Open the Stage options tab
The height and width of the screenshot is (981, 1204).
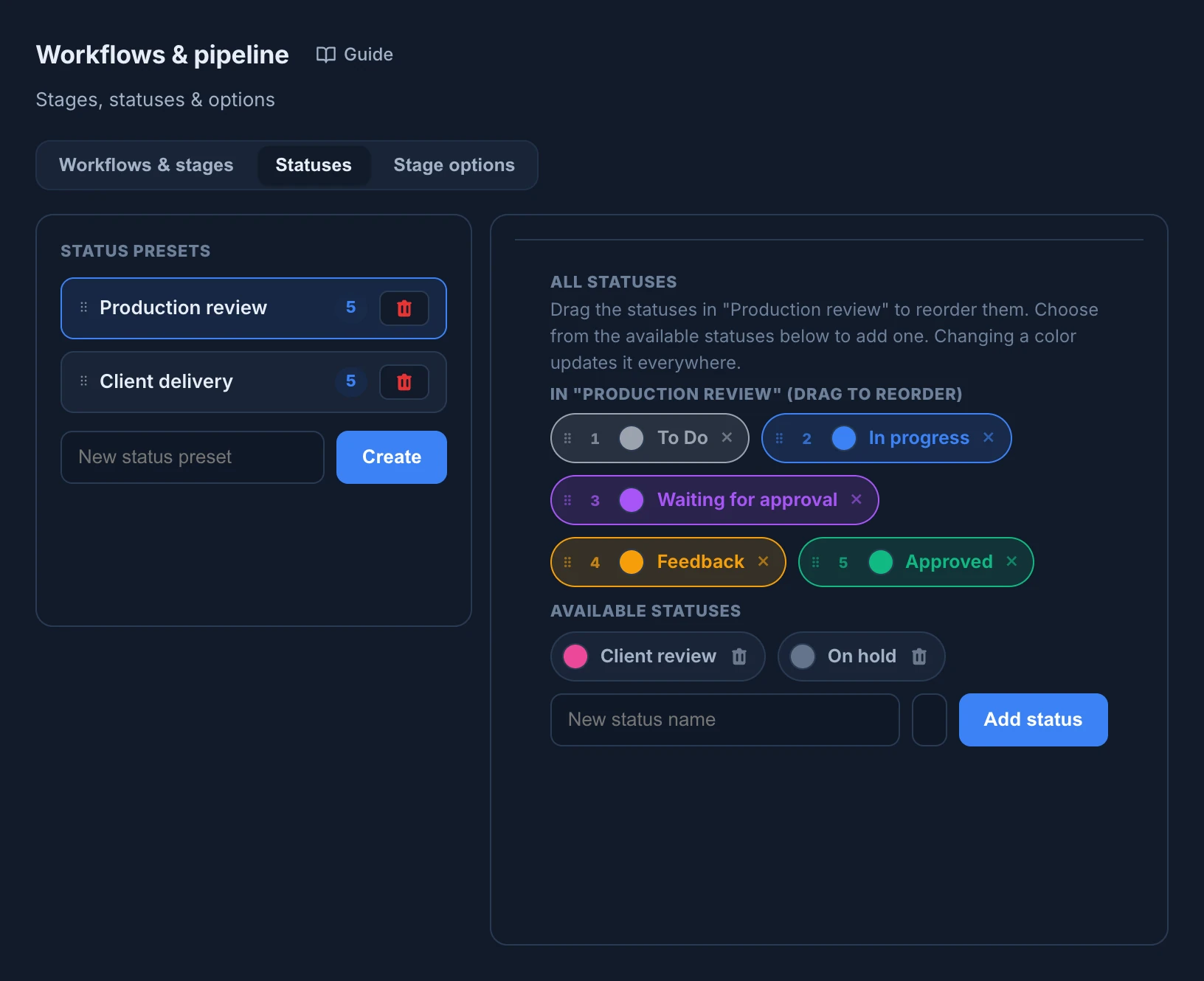point(454,165)
